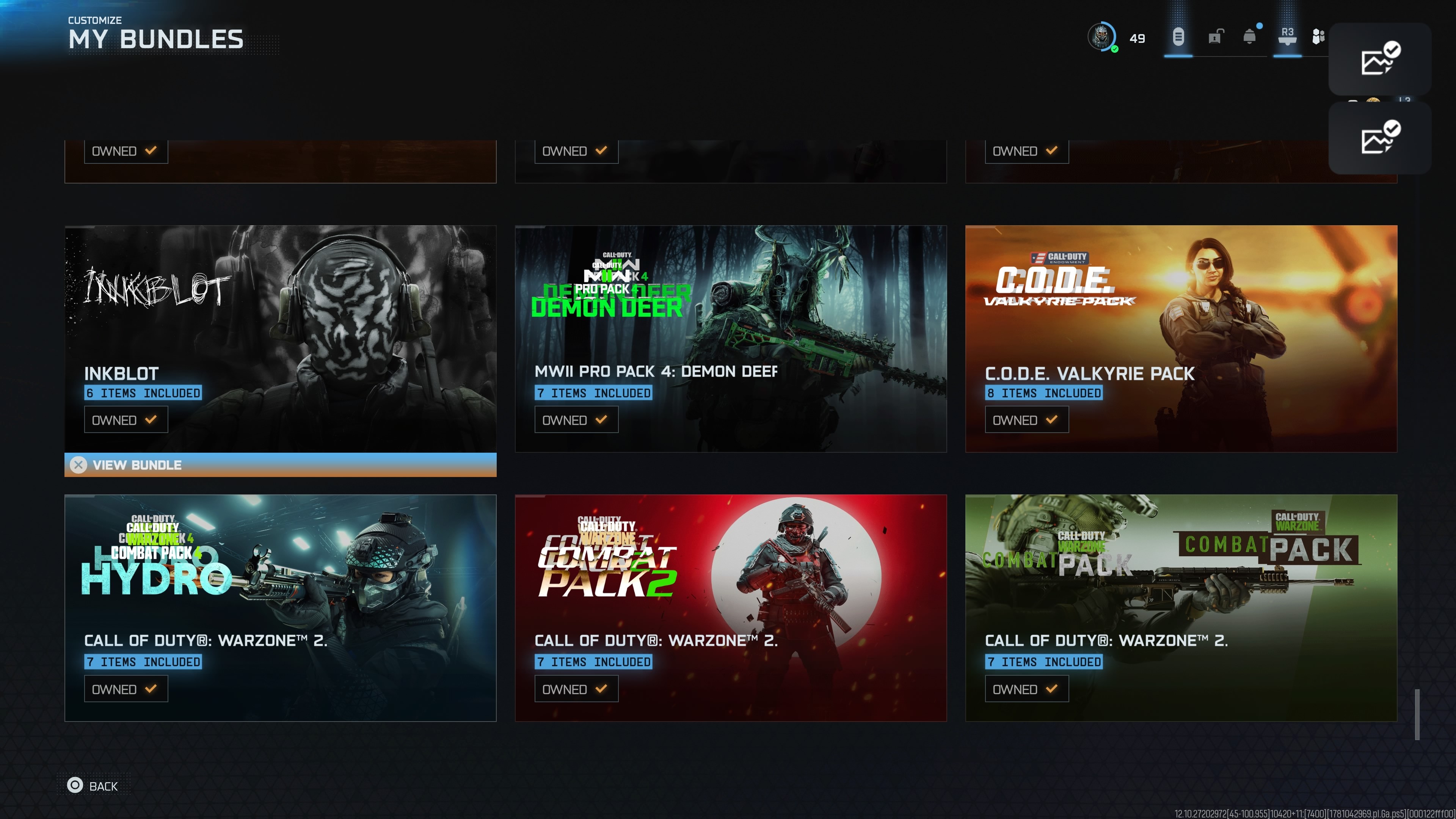Click "8 ITEMS INCLUDED" on Valkyrie card
The image size is (1456, 819).
pos(1044,393)
